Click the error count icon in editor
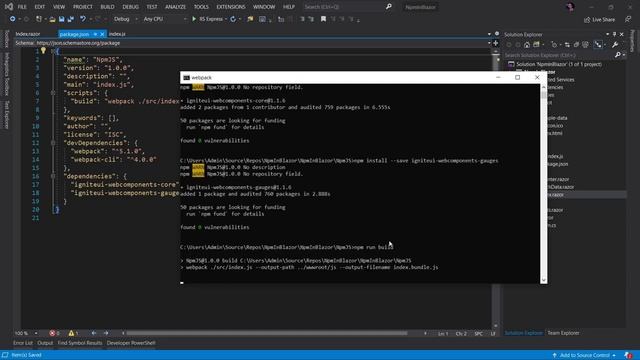This screenshot has height=360, width=640. click(x=52, y=333)
